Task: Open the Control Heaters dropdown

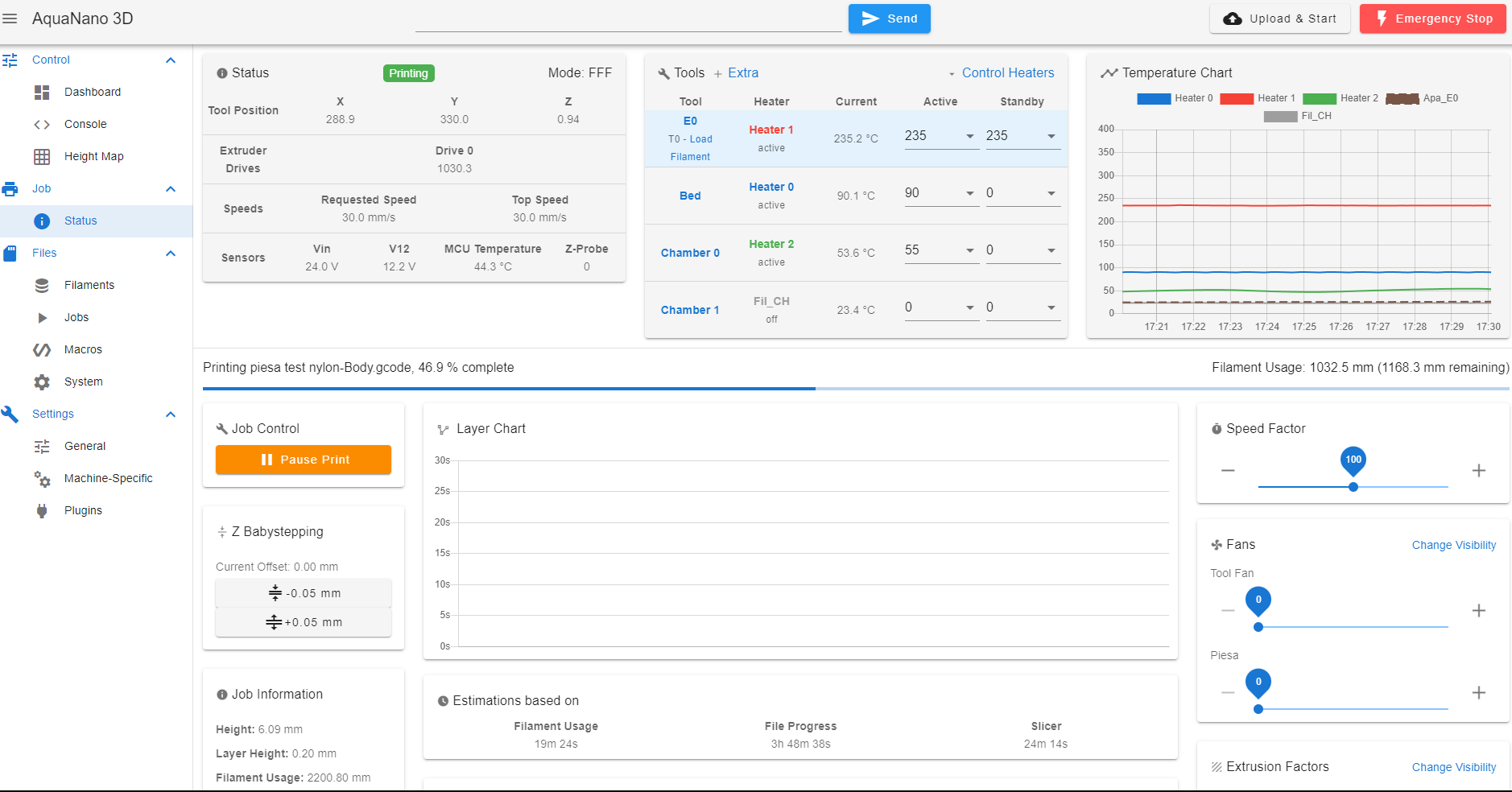Action: pyautogui.click(x=1001, y=73)
